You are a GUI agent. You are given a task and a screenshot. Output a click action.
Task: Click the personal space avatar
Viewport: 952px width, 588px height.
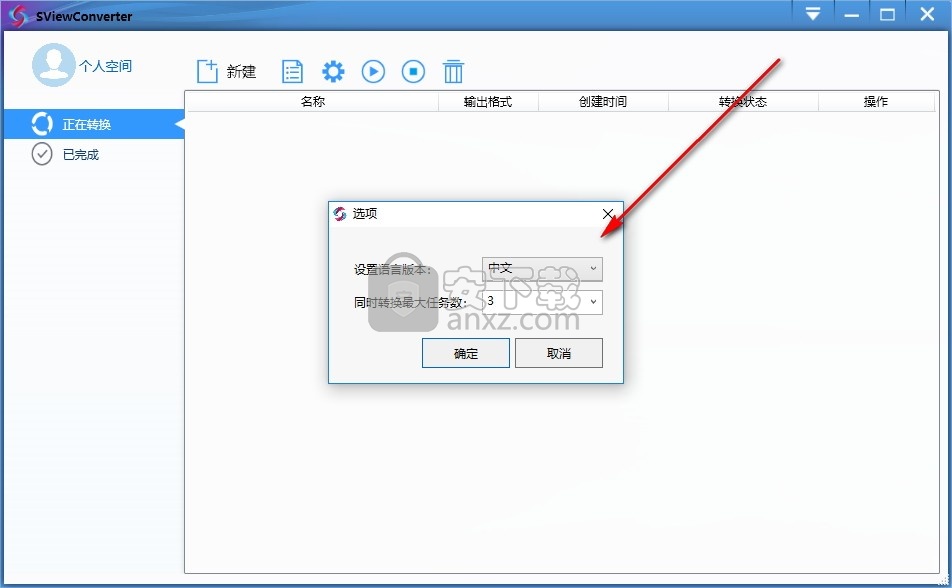click(x=53, y=65)
